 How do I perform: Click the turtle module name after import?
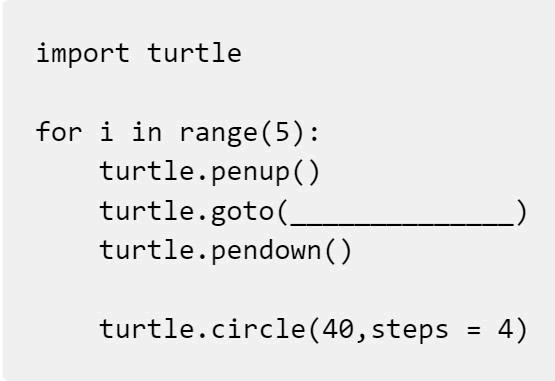pos(194,53)
